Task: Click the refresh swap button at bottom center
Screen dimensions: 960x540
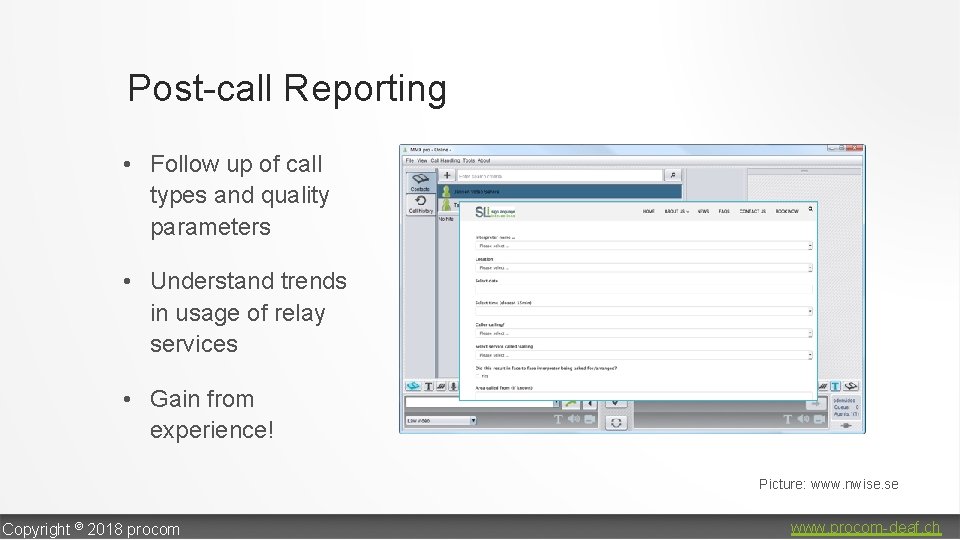Action: click(x=616, y=422)
